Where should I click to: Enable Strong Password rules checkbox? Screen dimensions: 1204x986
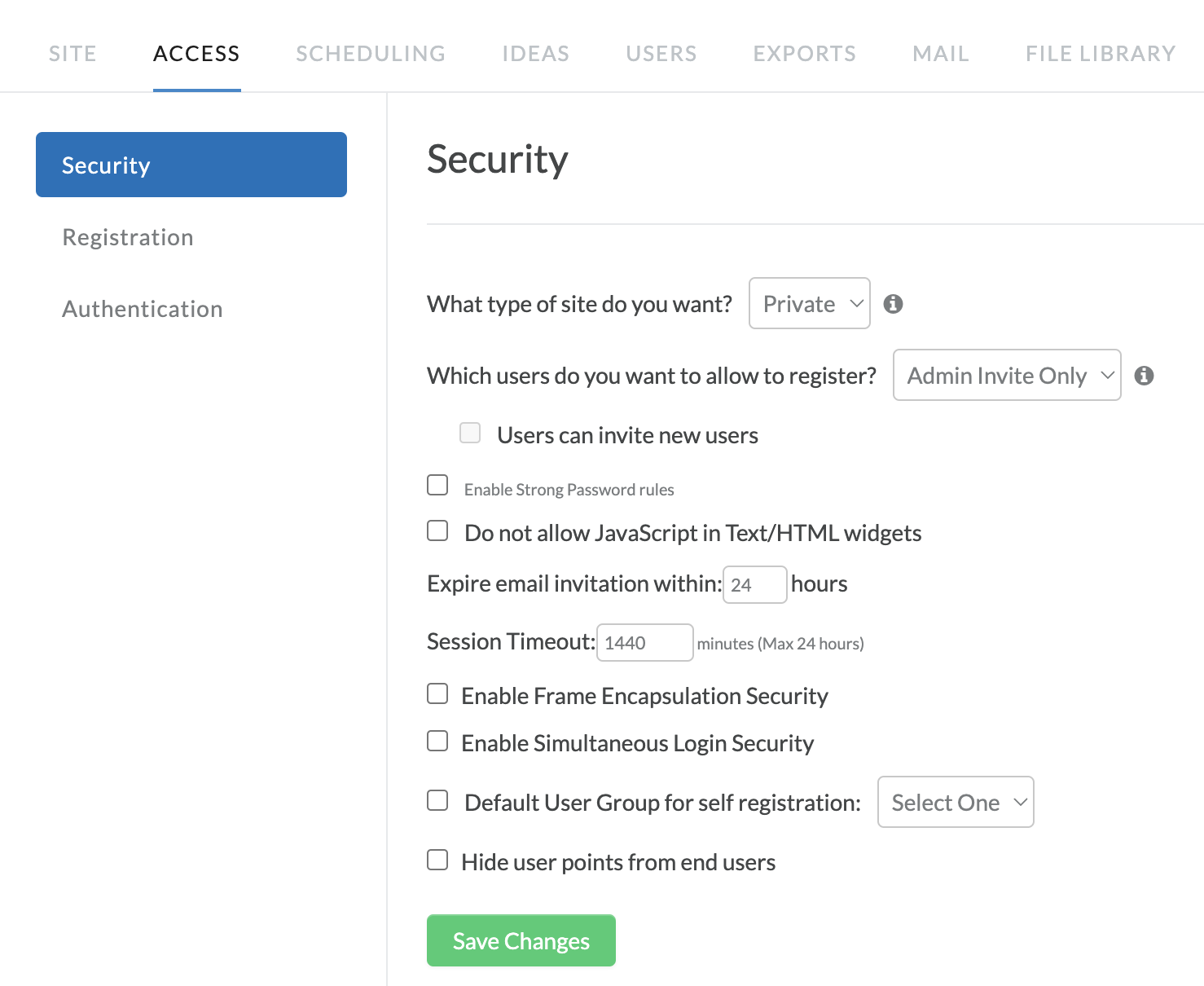[x=437, y=486]
